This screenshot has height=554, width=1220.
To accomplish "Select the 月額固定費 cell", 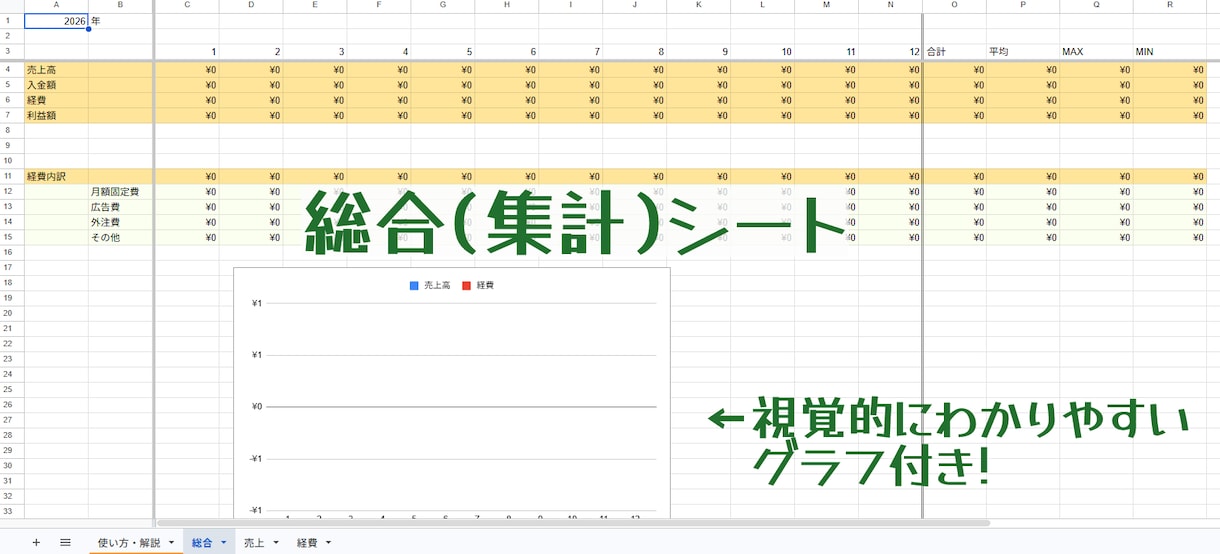I will pos(120,192).
